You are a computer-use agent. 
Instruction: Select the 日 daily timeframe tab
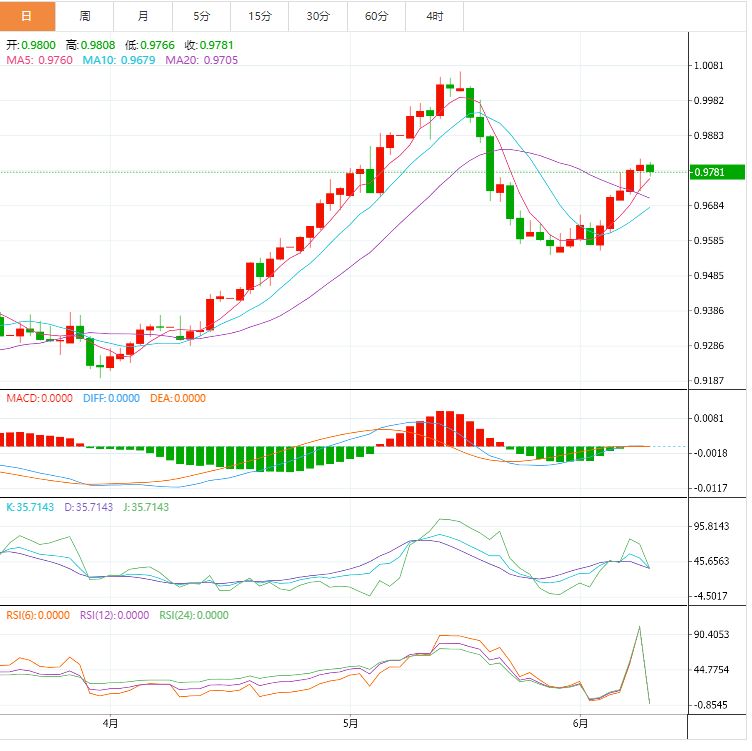pyautogui.click(x=27, y=16)
